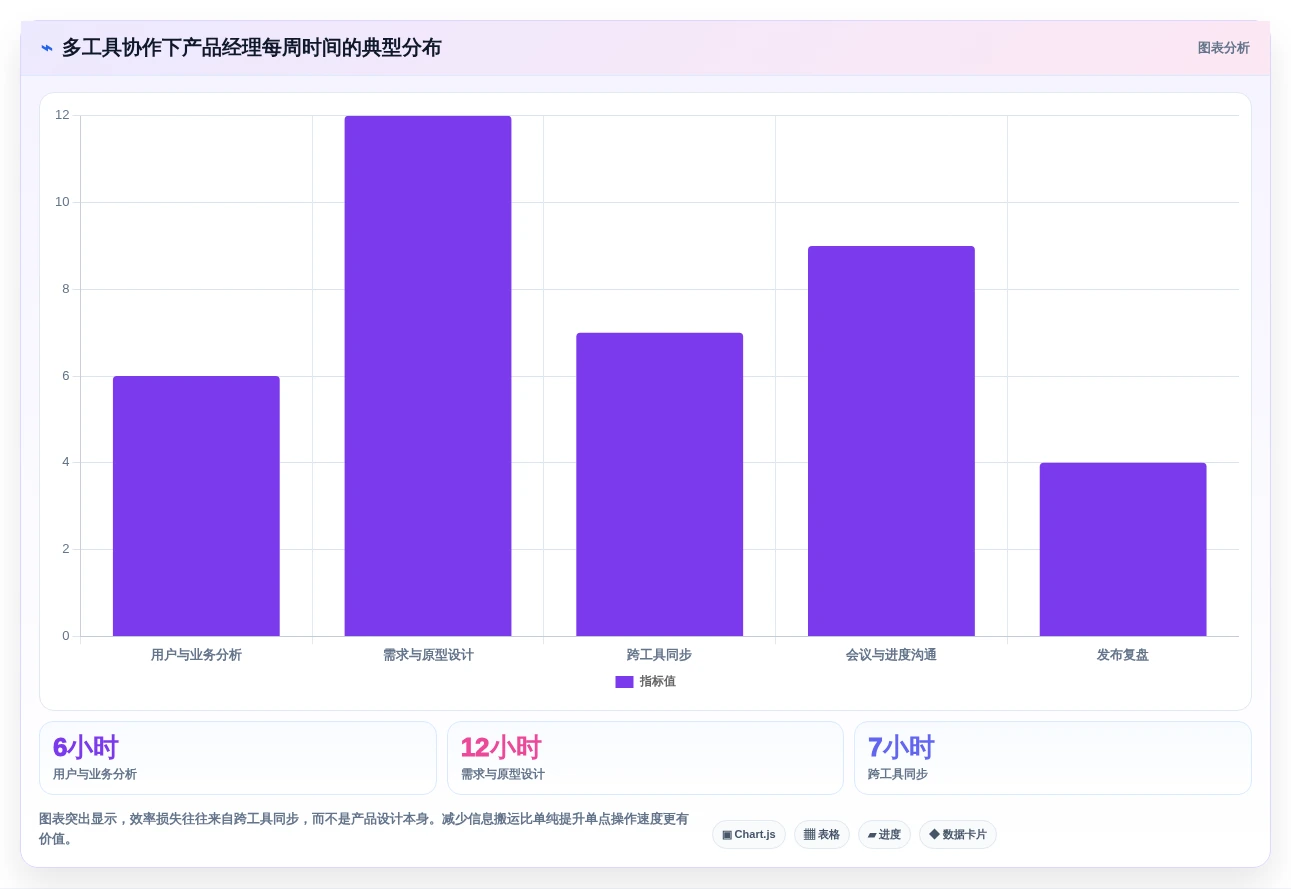Toggle the 指标值 legend color swatch
Screen dimensions: 1291x889
coord(624,682)
